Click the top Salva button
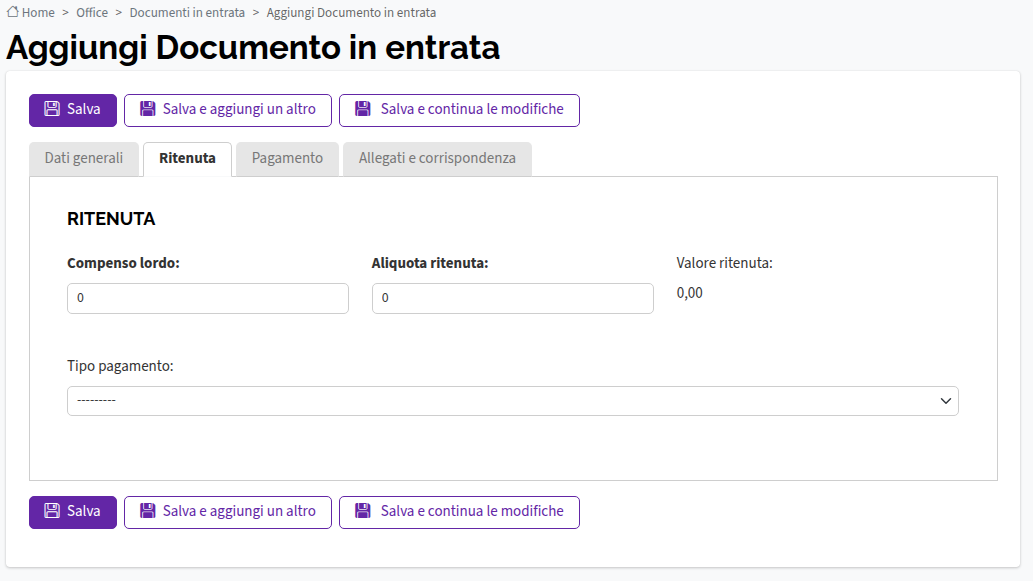 coord(72,110)
